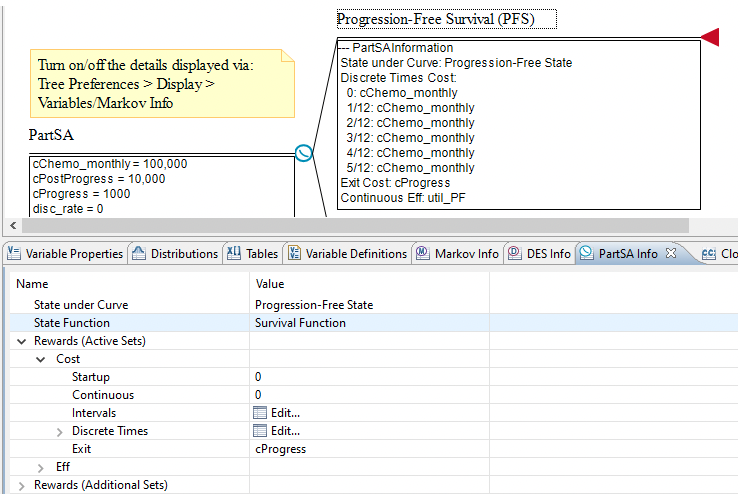Select the PartSA node label
This screenshot has width=740, height=494.
pos(51,135)
